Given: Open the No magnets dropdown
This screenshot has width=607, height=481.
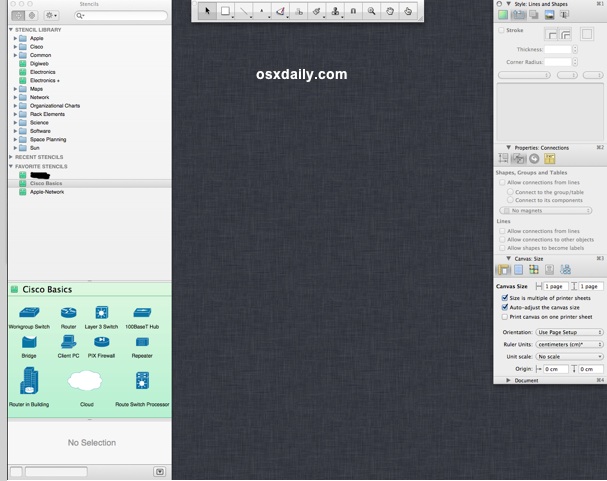Looking at the screenshot, I should click(x=546, y=211).
